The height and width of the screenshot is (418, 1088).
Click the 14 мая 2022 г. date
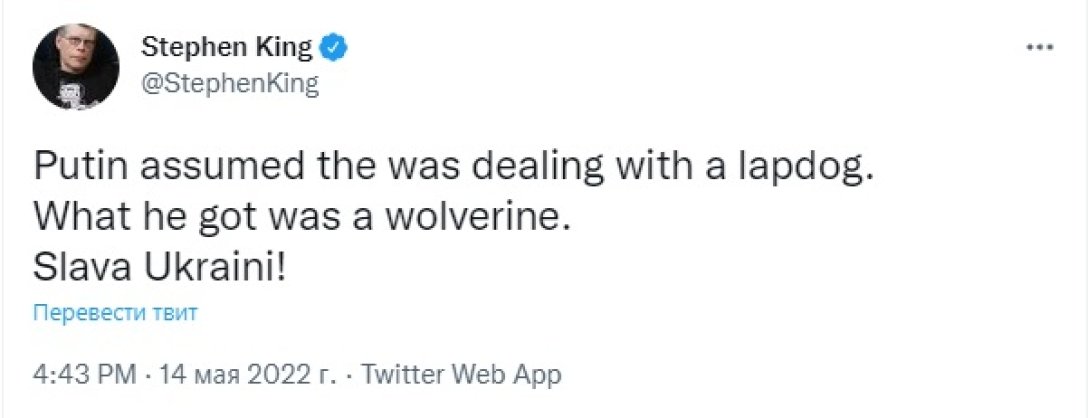click(248, 375)
